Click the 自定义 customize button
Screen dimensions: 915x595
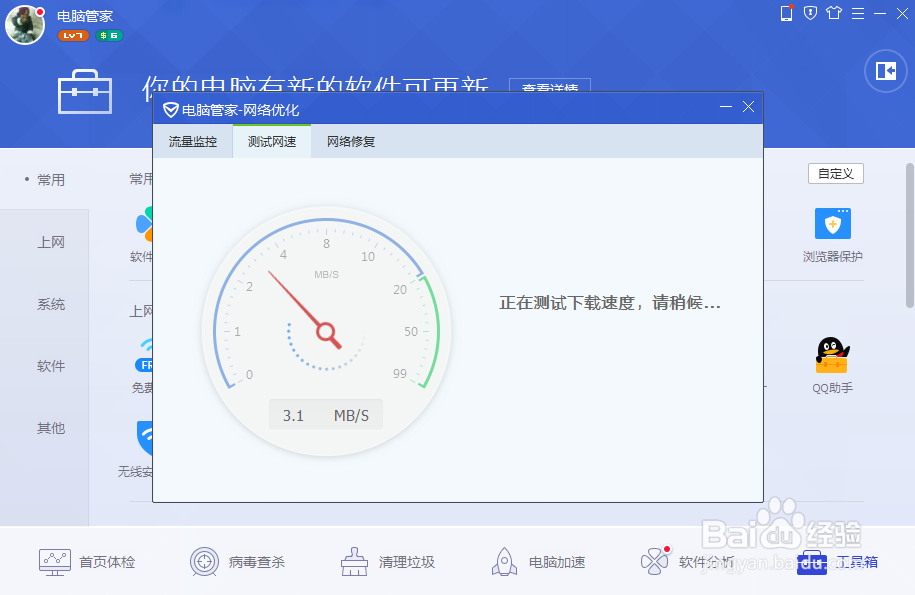coord(836,174)
